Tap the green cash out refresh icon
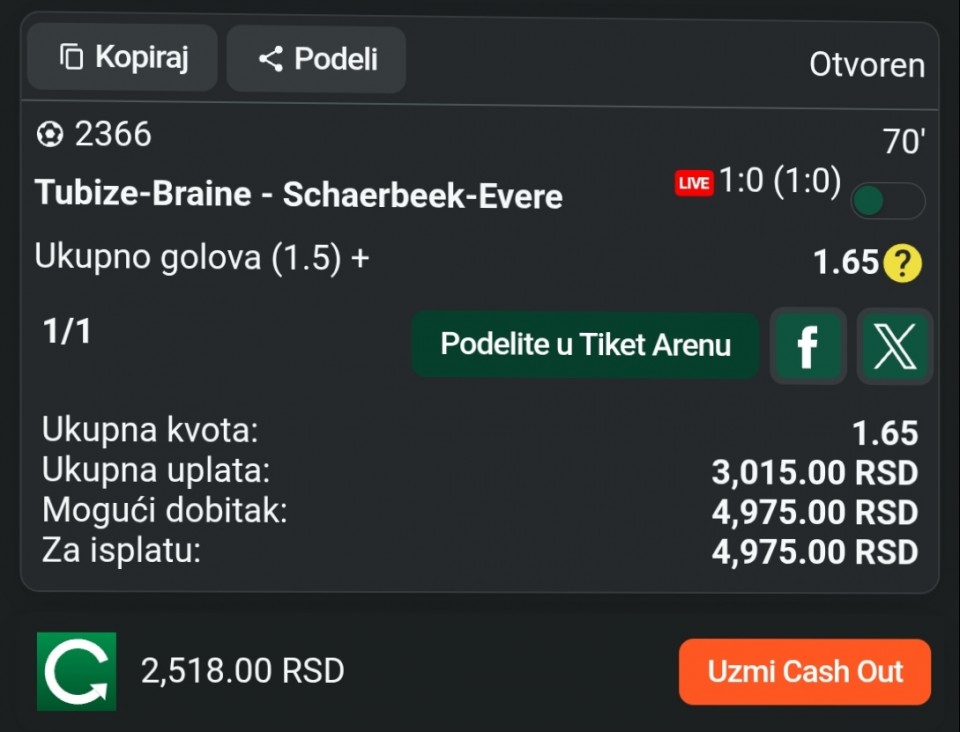 pos(77,671)
